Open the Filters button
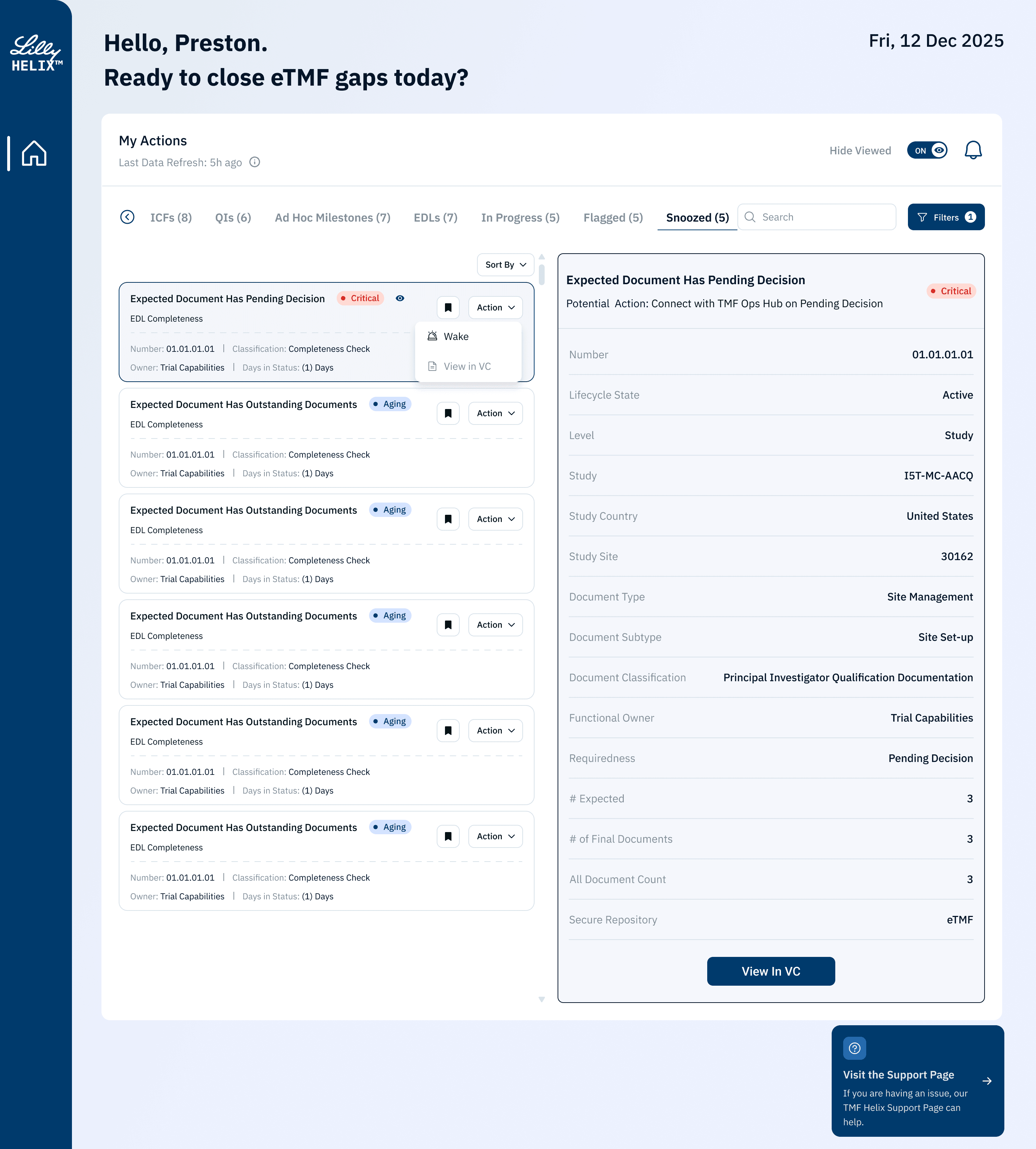1036x1149 pixels. pyautogui.click(x=945, y=218)
